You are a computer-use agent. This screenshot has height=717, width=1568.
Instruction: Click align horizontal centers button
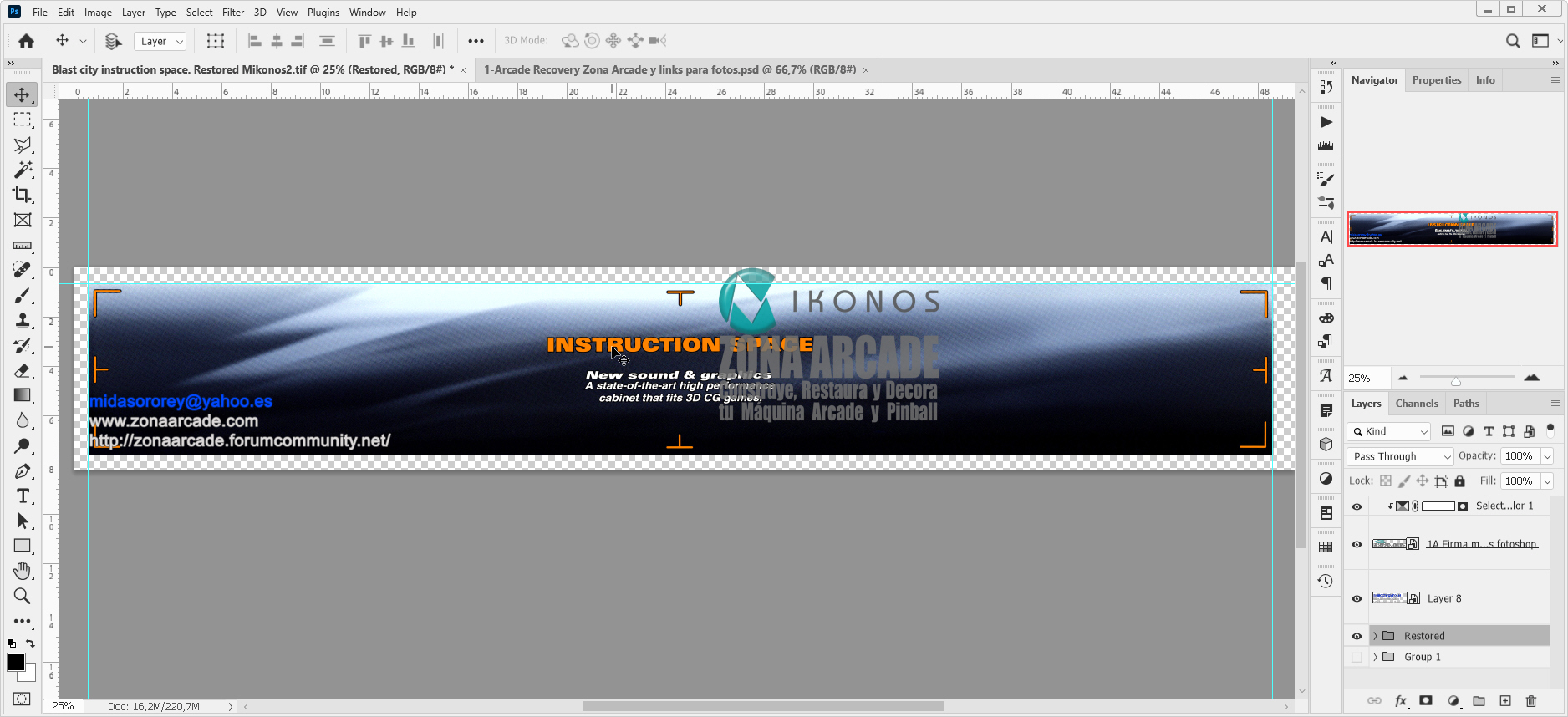tap(277, 41)
